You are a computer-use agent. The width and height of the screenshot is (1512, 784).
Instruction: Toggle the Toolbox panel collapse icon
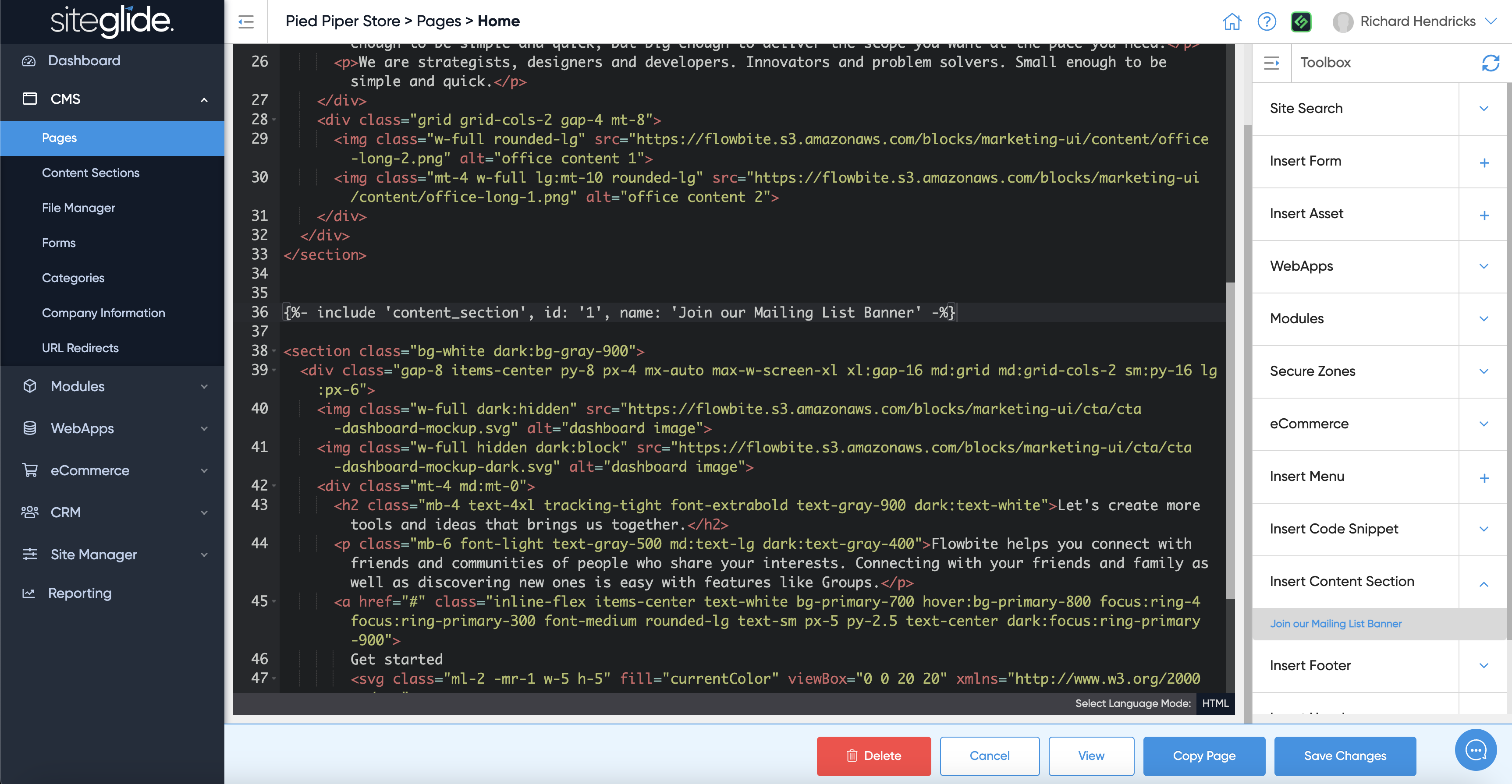tap(1271, 63)
